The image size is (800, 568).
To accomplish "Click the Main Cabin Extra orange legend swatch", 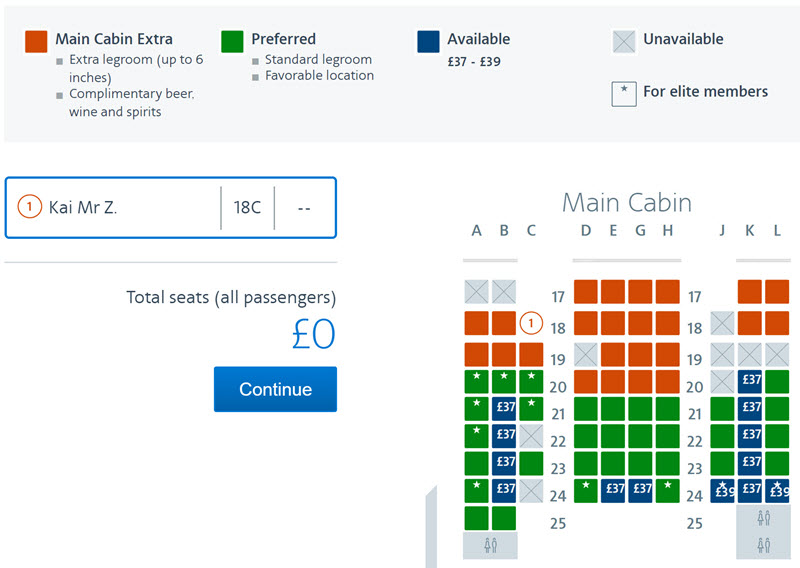I will pos(36,41).
